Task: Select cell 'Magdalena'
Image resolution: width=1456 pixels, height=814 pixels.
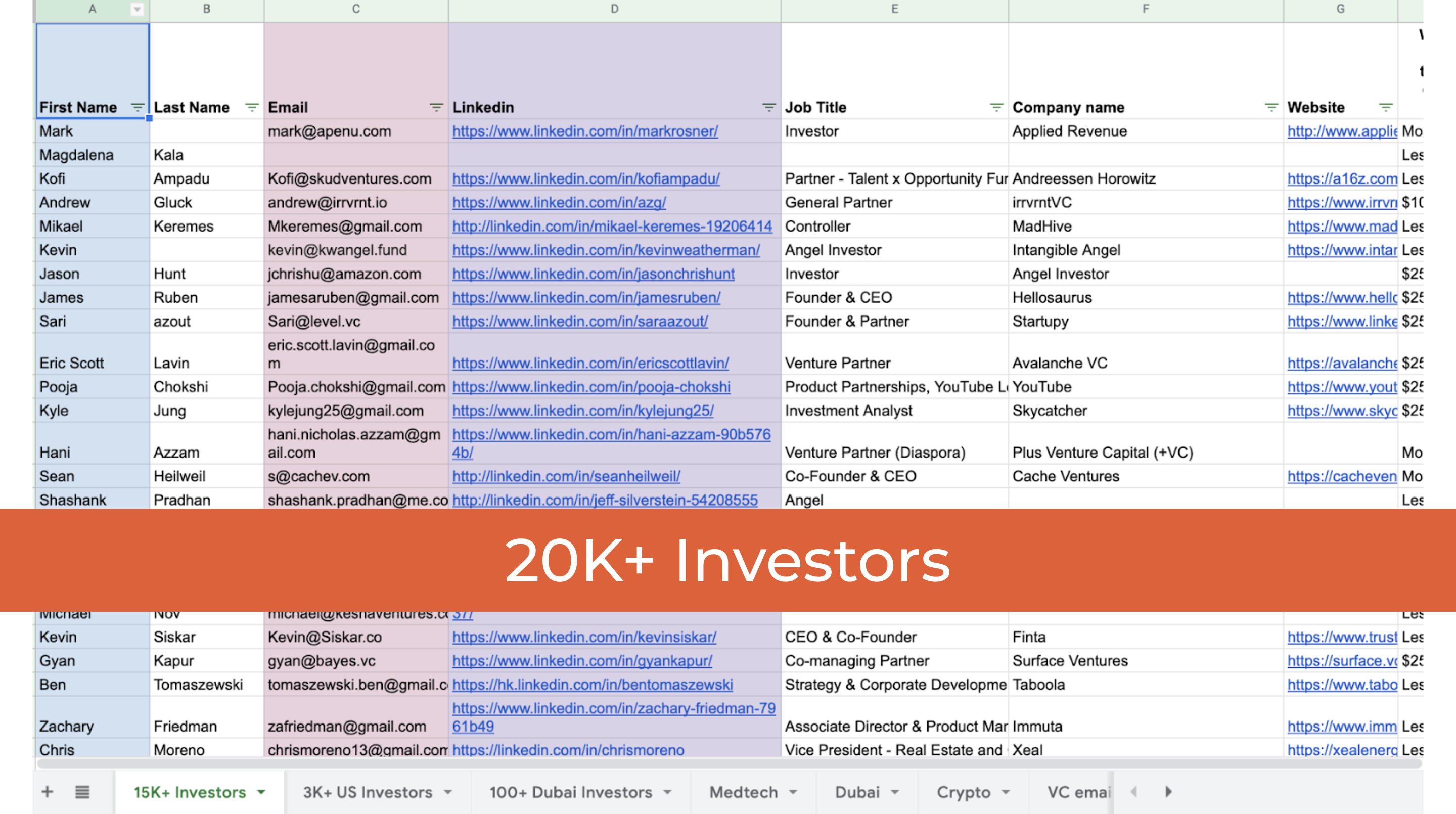Action: 93,155
